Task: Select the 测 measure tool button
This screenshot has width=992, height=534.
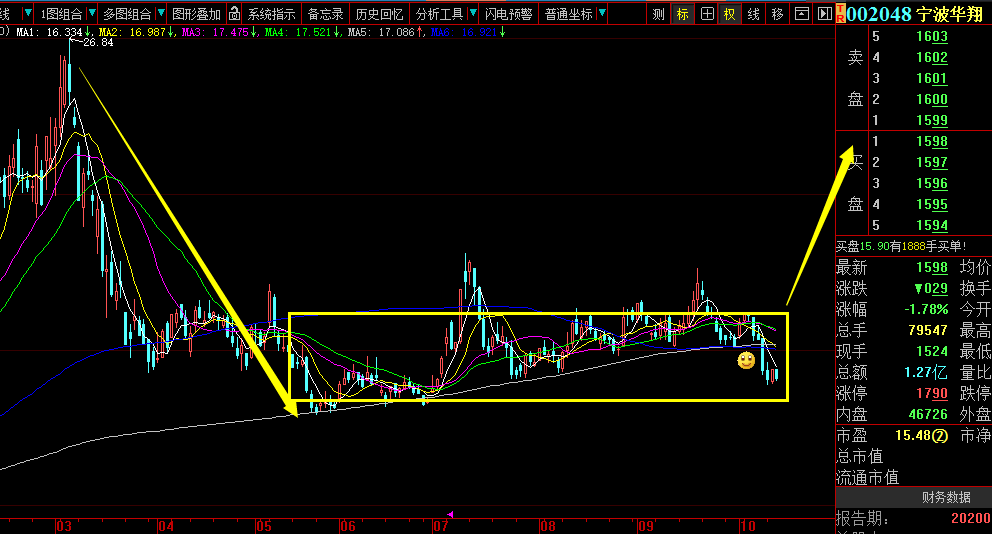Action: tap(659, 14)
